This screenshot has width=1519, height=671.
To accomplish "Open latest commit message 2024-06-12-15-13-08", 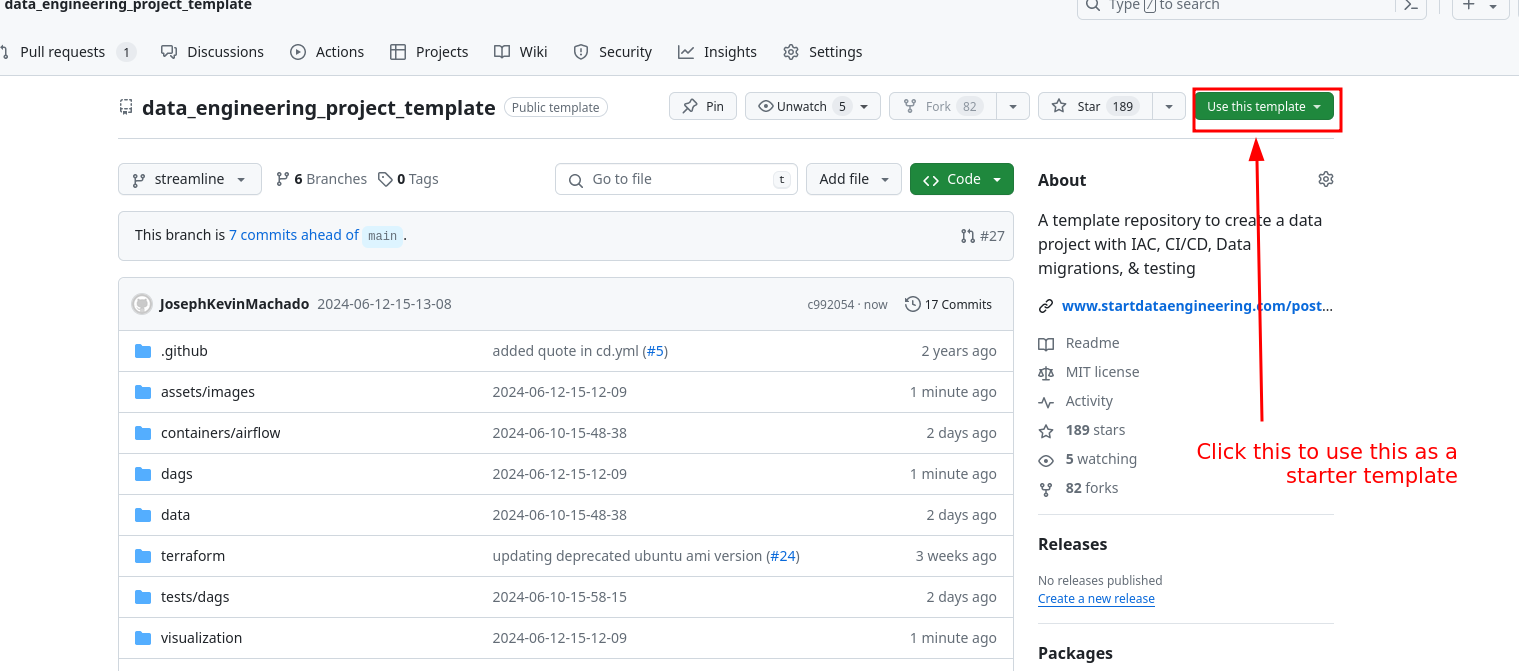I will coord(384,304).
